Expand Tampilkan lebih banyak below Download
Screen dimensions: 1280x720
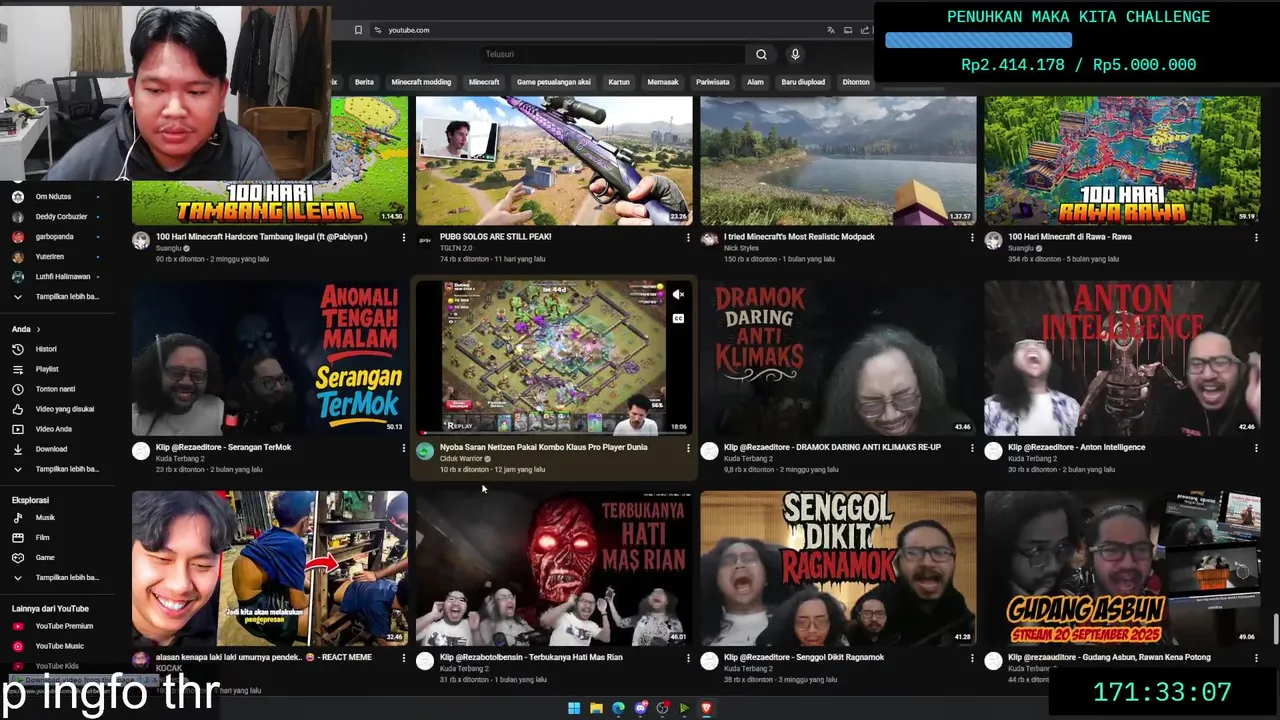pos(66,469)
